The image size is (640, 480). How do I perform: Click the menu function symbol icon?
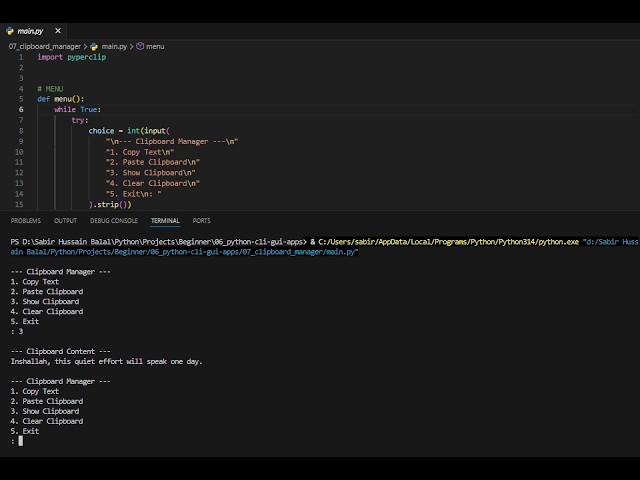click(x=140, y=47)
